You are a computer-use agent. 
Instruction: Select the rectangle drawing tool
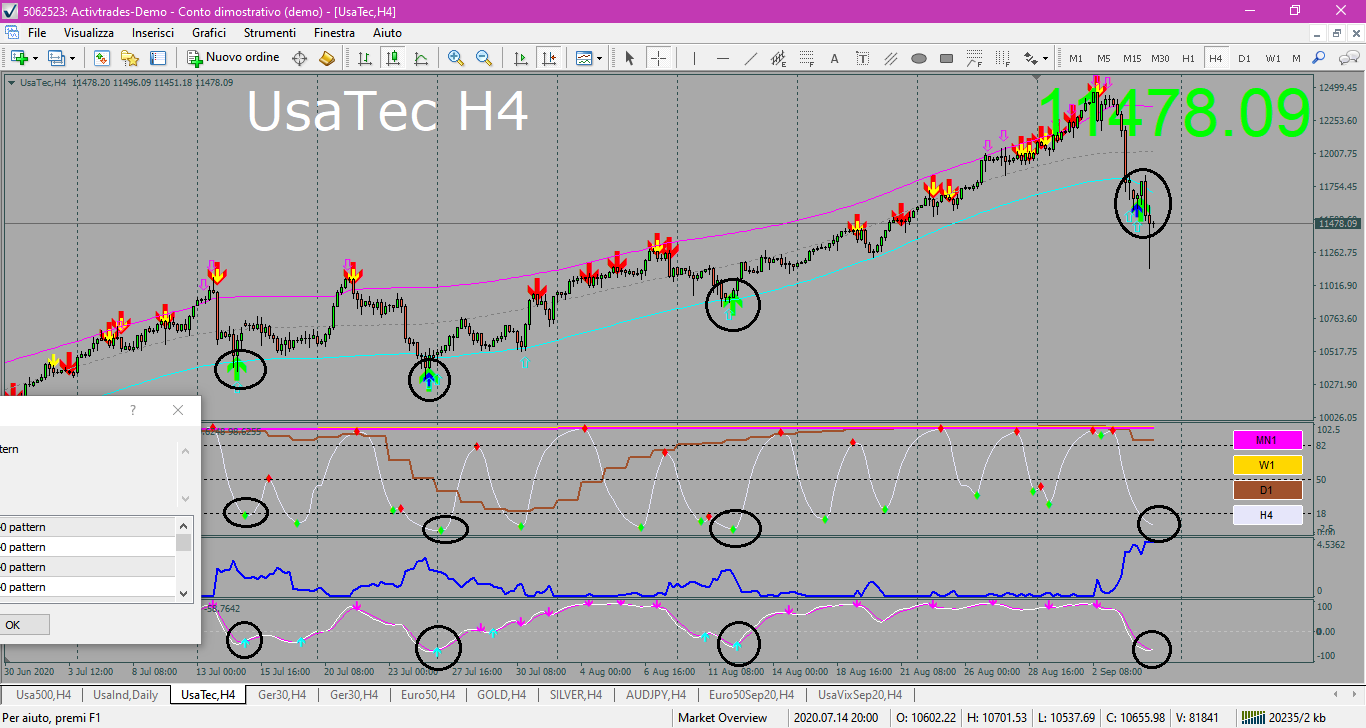[x=946, y=58]
